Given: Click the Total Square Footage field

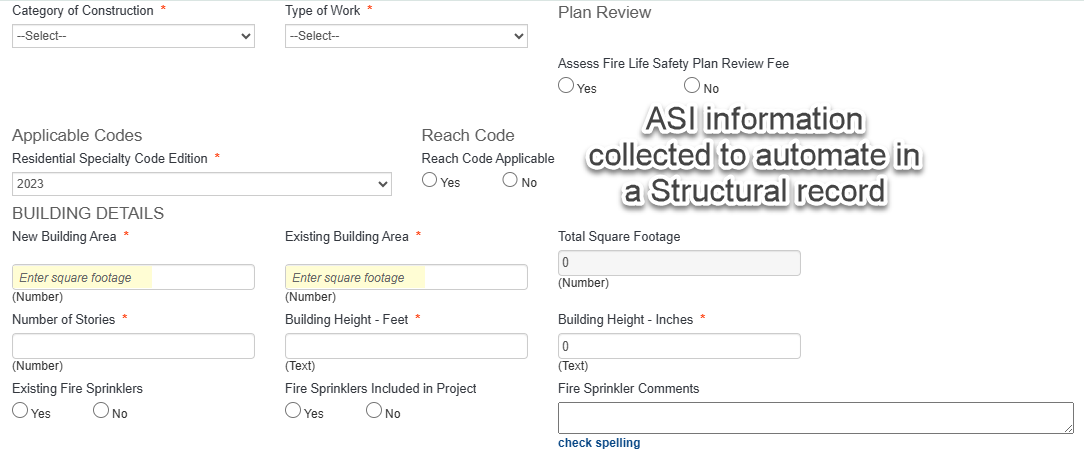Looking at the screenshot, I should pyautogui.click(x=678, y=263).
